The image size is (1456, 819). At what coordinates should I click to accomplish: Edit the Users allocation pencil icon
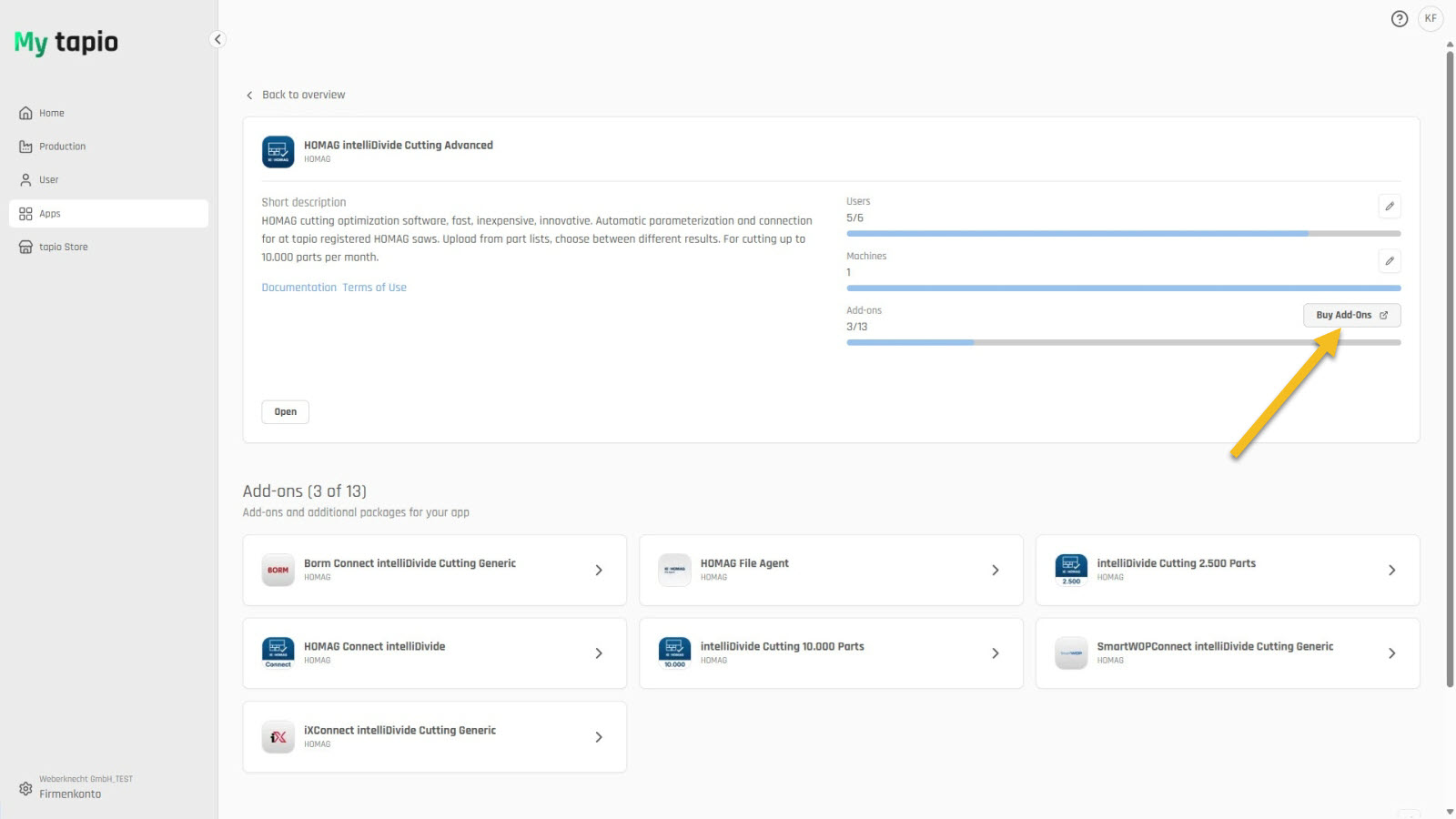click(x=1389, y=207)
